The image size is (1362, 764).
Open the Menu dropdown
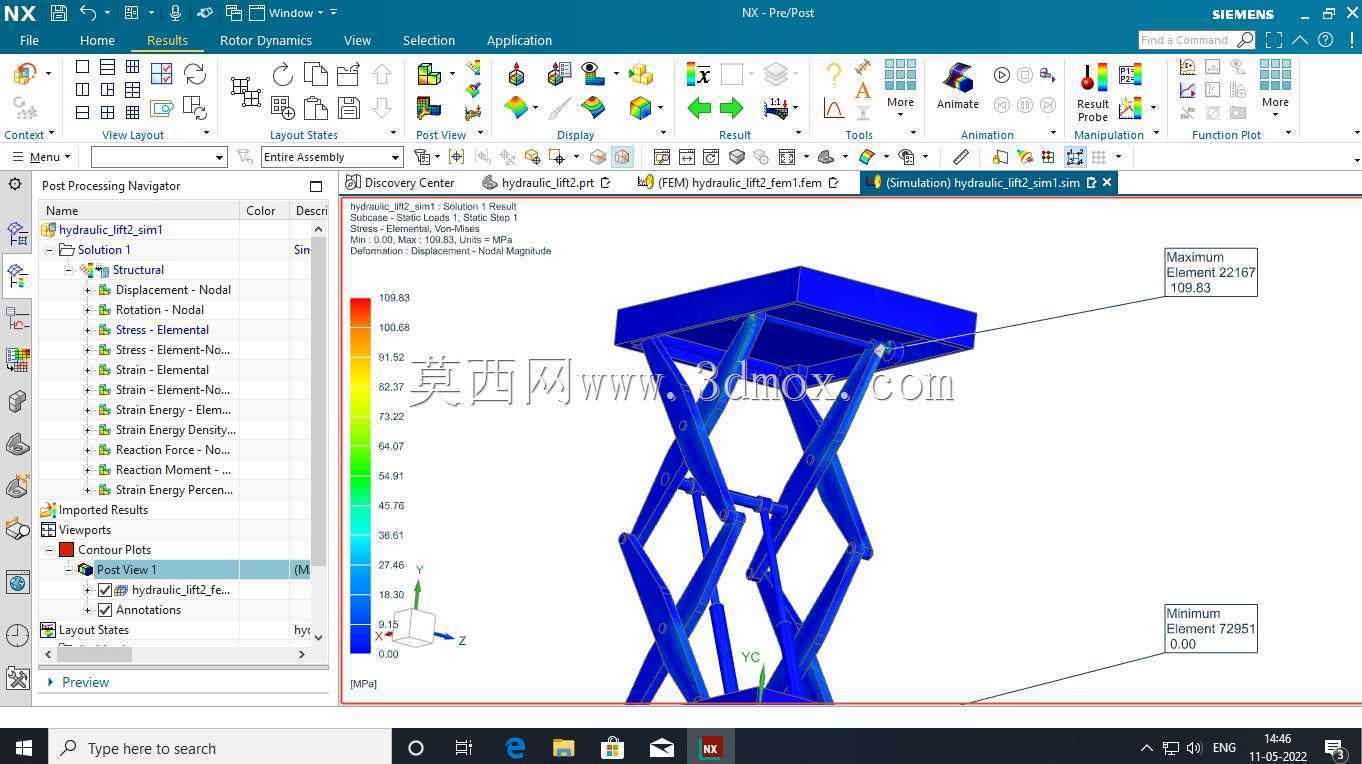41,157
